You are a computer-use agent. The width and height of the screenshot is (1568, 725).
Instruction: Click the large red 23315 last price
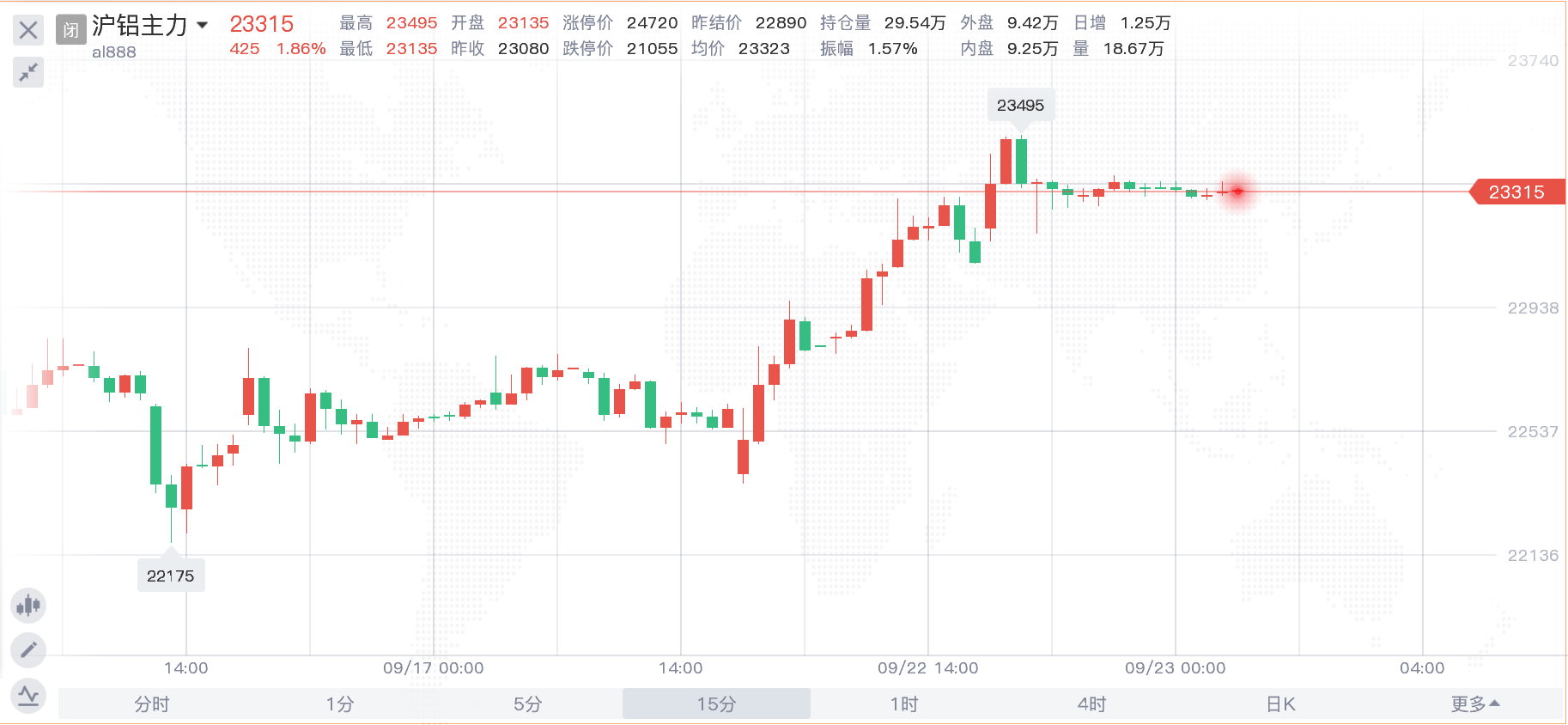(x=261, y=24)
